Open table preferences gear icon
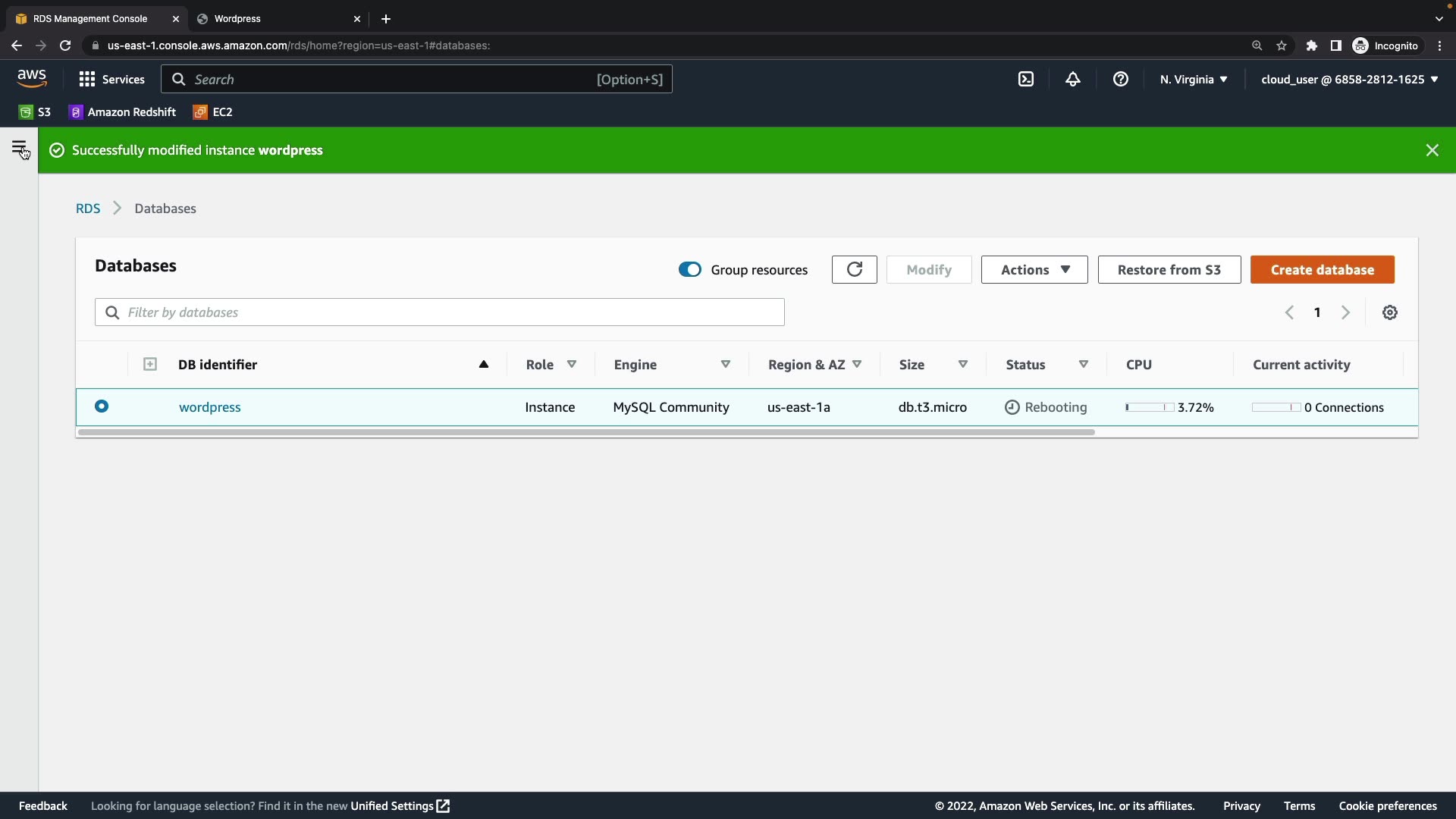 tap(1389, 312)
